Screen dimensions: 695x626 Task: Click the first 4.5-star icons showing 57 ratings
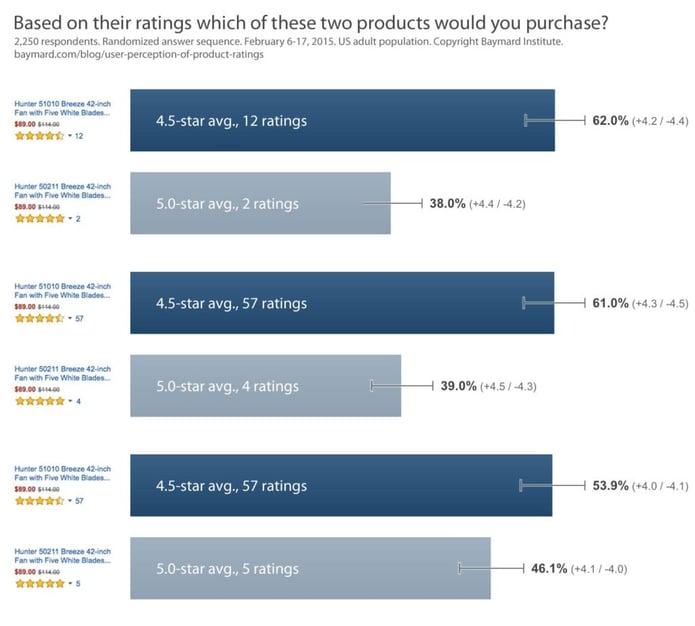coord(40,318)
